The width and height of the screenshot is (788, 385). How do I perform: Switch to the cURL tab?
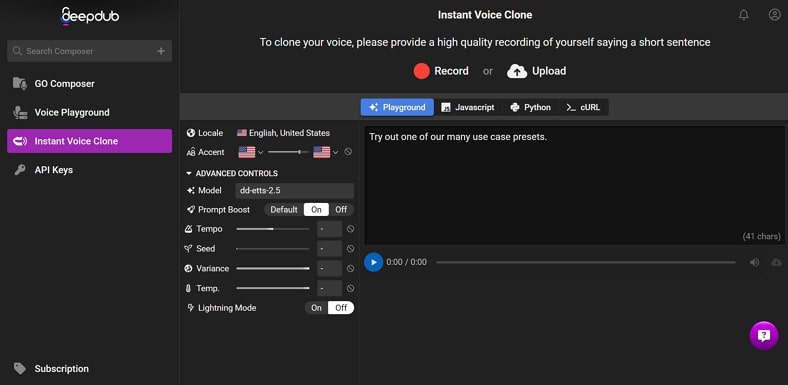tap(583, 107)
